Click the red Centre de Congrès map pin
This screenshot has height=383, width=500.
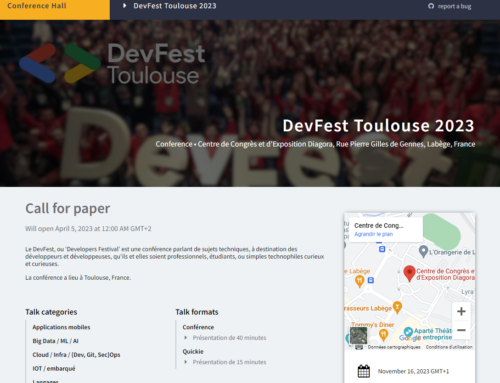click(x=409, y=274)
